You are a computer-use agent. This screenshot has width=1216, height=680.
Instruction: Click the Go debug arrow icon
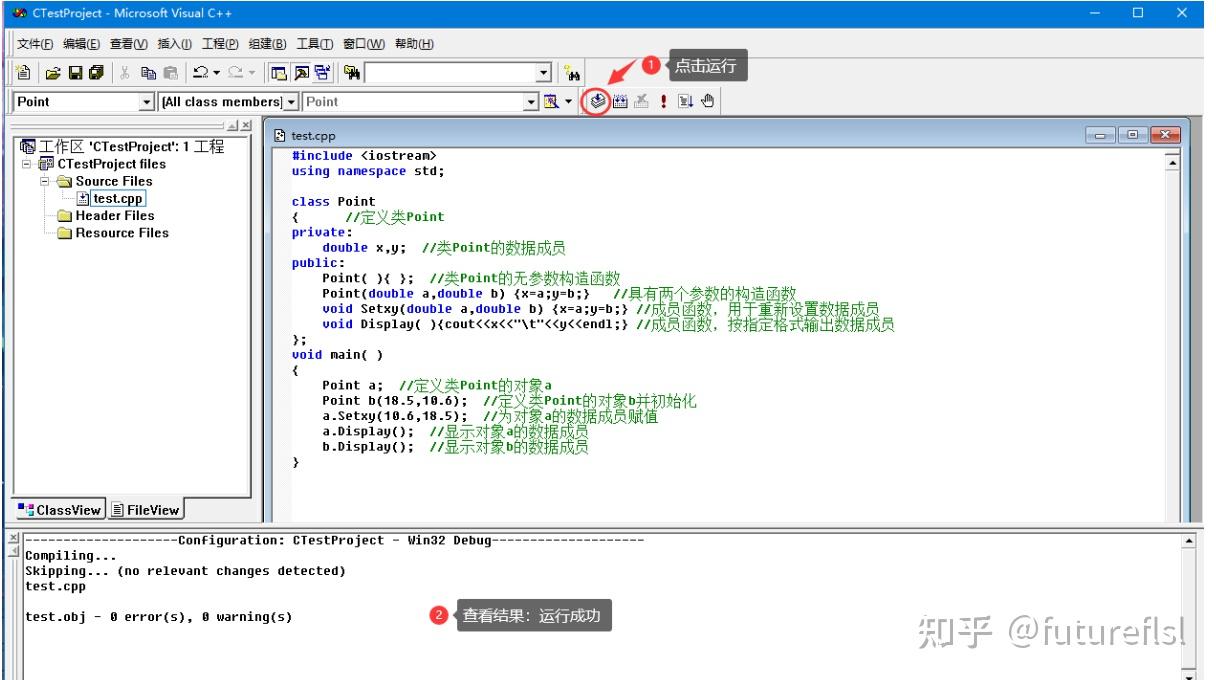point(686,100)
